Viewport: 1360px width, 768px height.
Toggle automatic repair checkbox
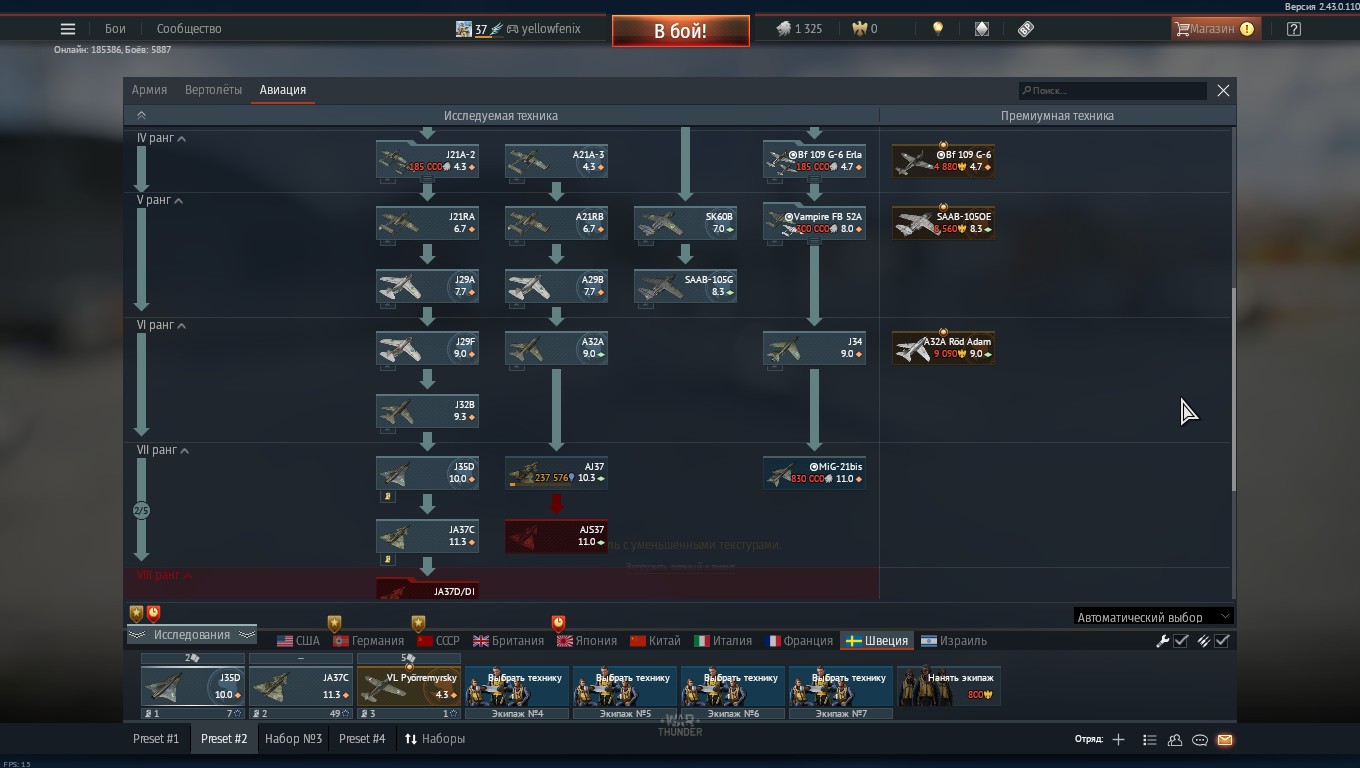[1181, 641]
